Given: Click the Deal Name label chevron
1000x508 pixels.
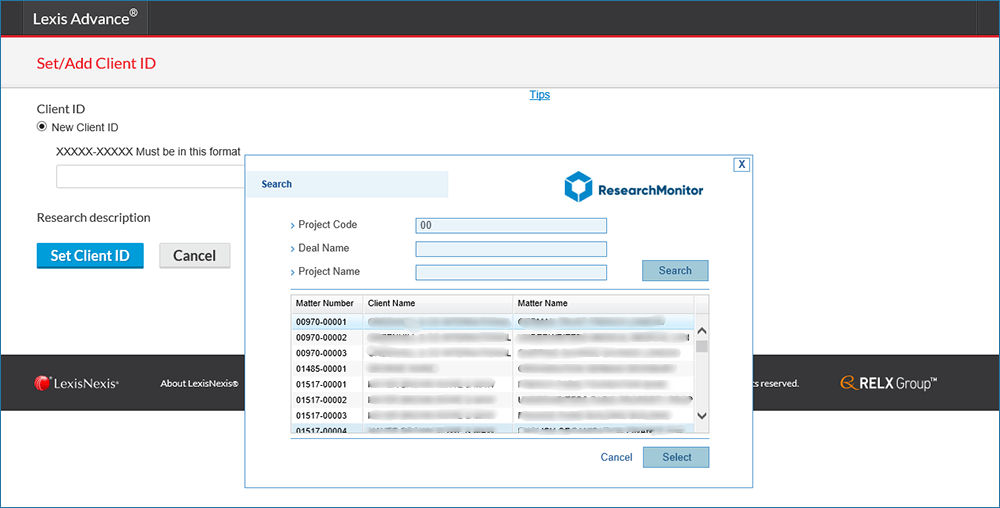Looking at the screenshot, I should (292, 249).
